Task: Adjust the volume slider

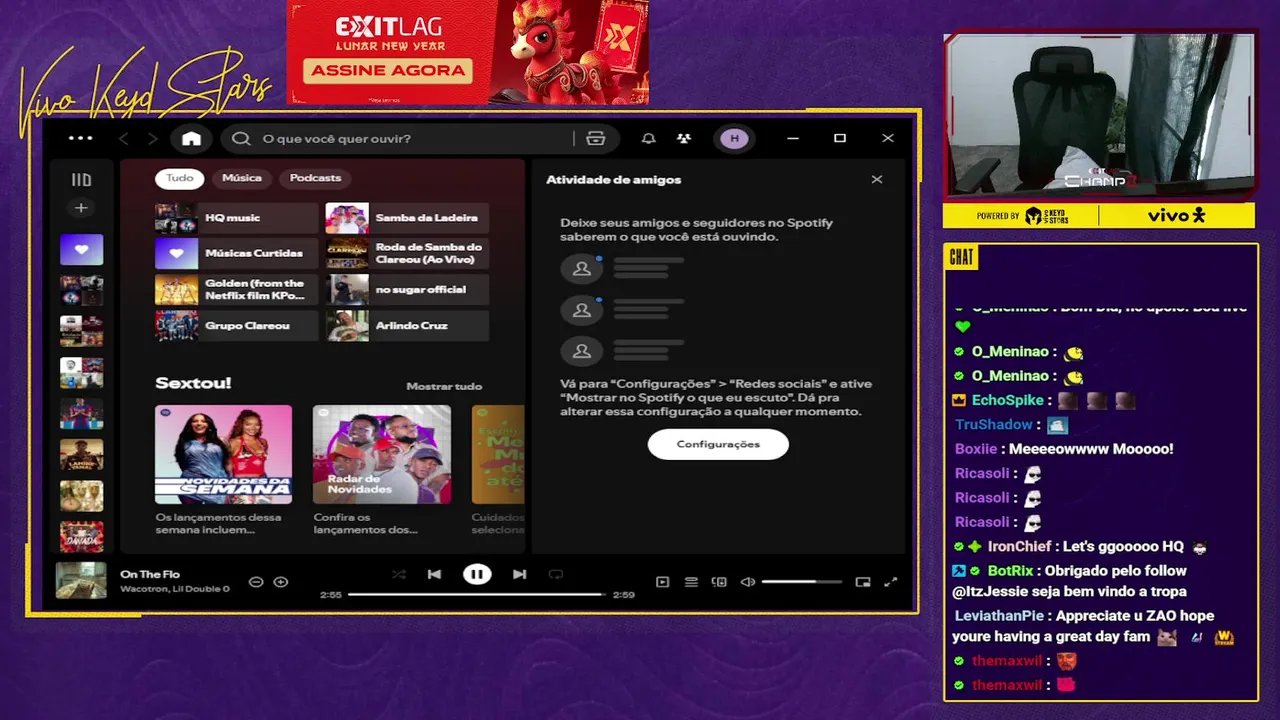Action: pos(802,582)
